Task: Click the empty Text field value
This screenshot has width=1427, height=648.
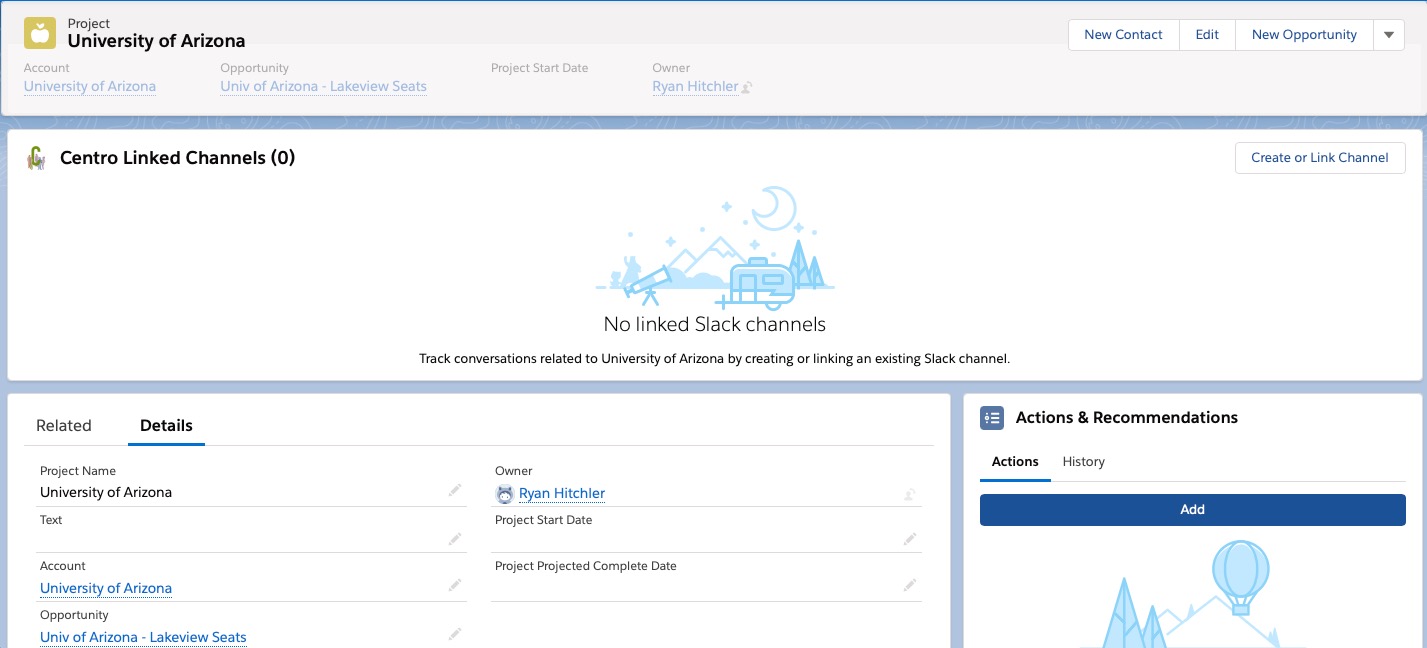Action: pos(251,540)
